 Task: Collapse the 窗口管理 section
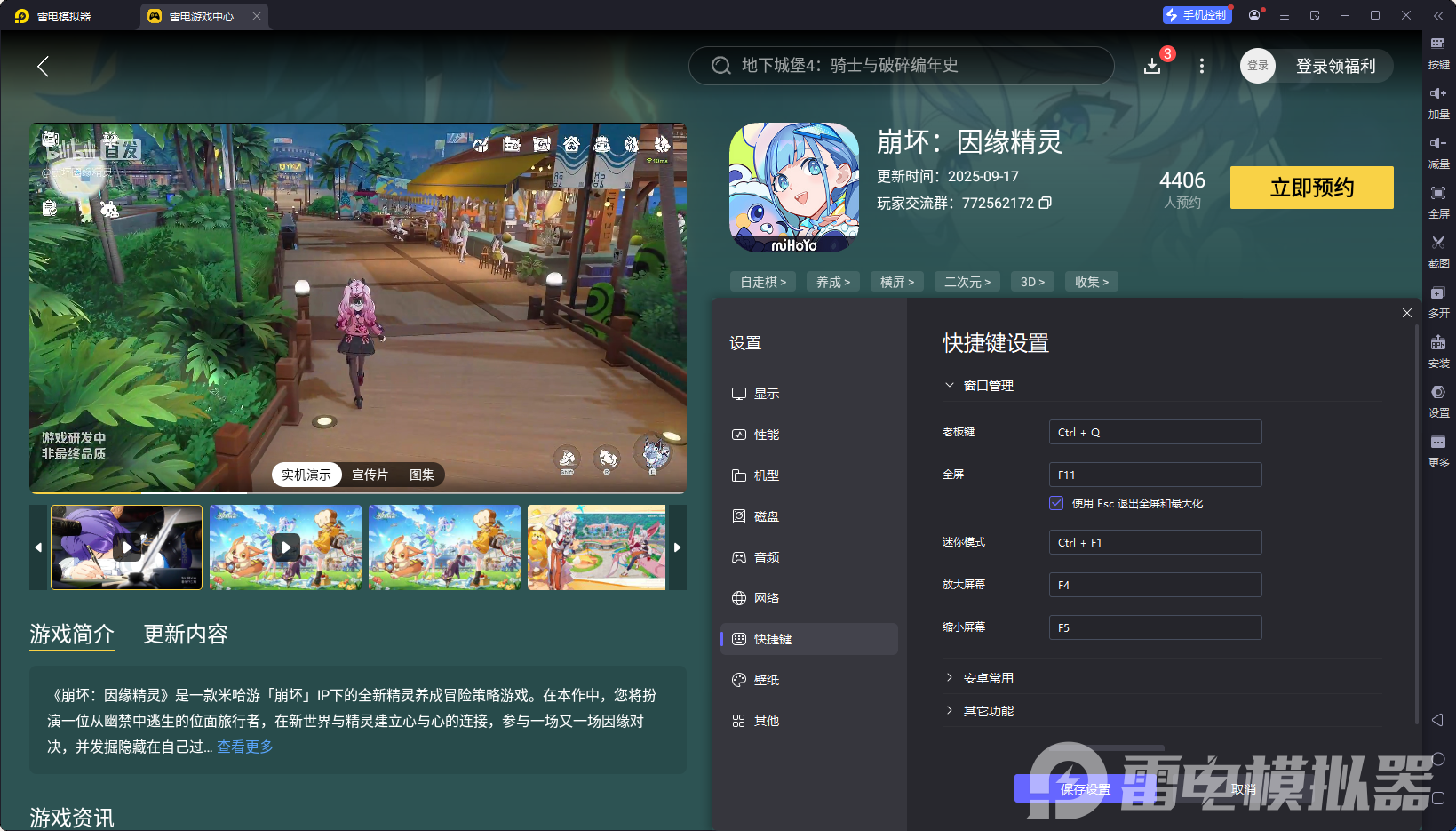[949, 385]
